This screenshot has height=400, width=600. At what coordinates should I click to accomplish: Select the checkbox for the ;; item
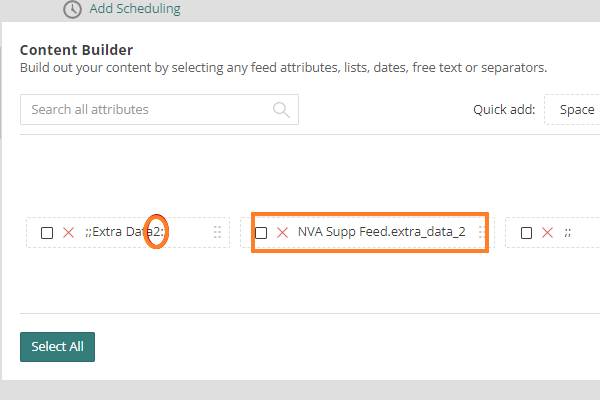tap(526, 233)
